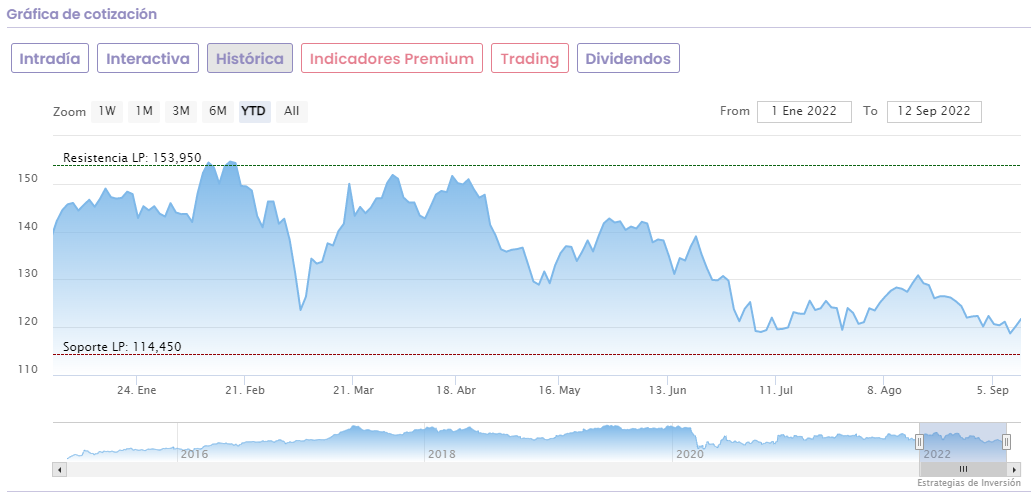Select the YTD zoom option
This screenshot has height=499, width=1035.
tap(254, 111)
